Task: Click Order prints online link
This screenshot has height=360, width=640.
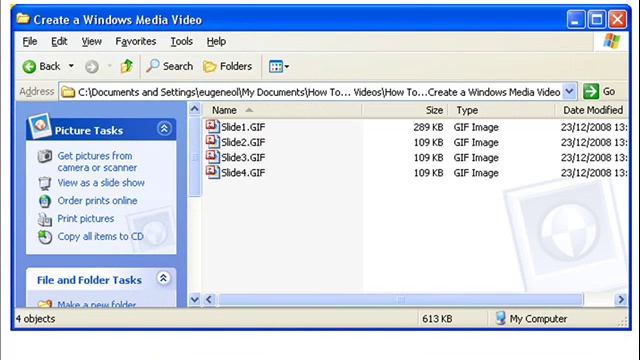Action: click(x=97, y=201)
